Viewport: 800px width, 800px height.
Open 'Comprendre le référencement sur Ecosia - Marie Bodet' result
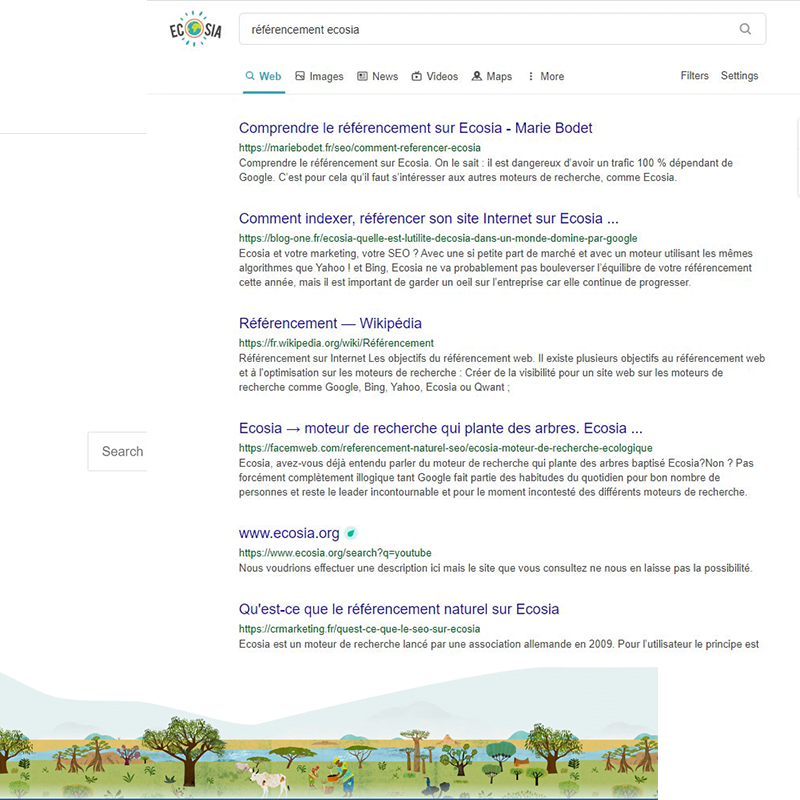(x=415, y=128)
